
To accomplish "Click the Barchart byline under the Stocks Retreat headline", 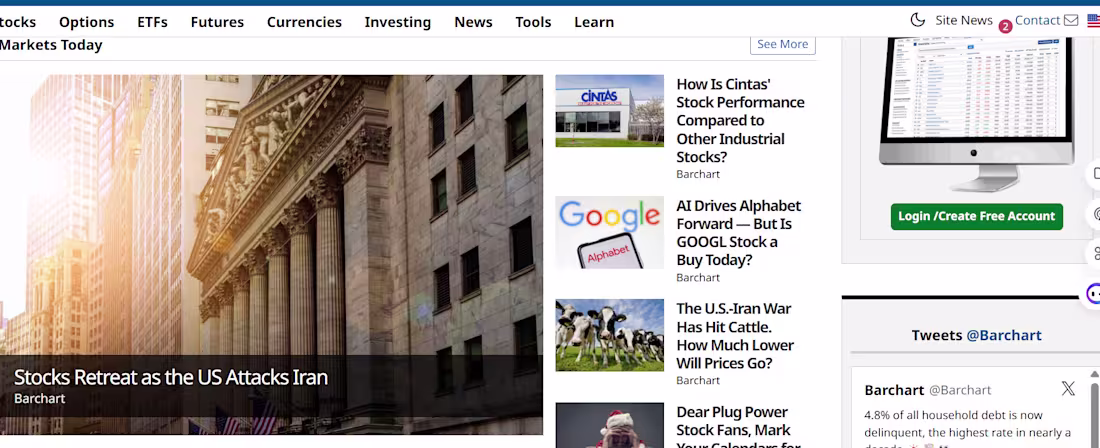I will 39,398.
